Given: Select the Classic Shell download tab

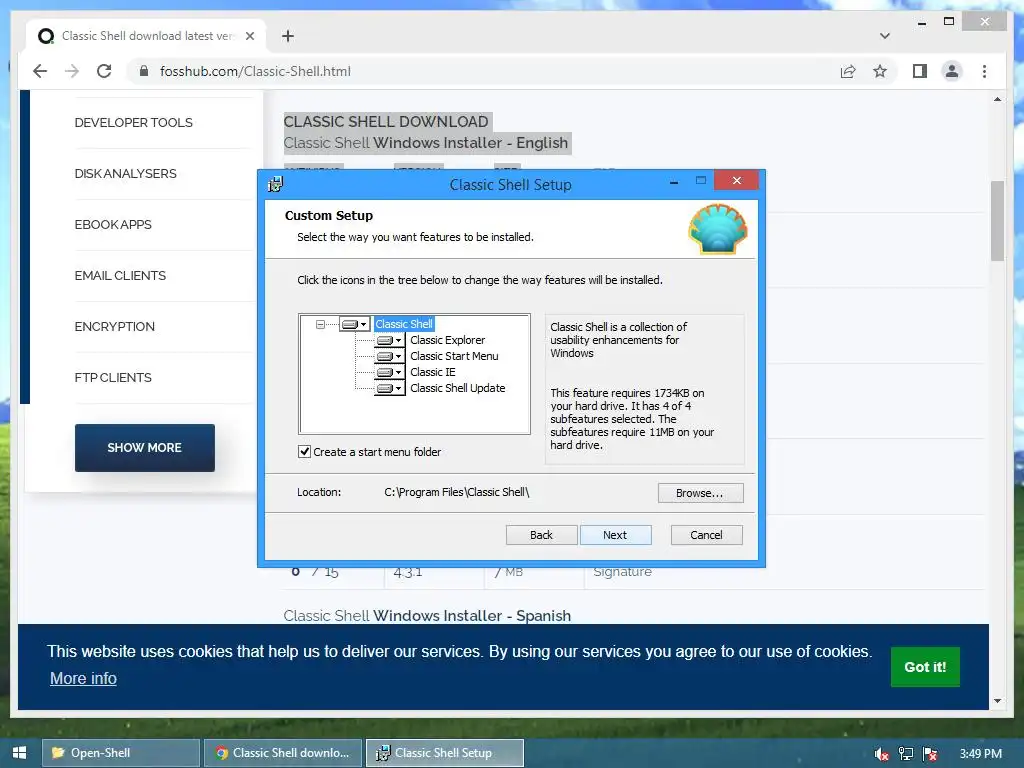Looking at the screenshot, I should coord(146,36).
